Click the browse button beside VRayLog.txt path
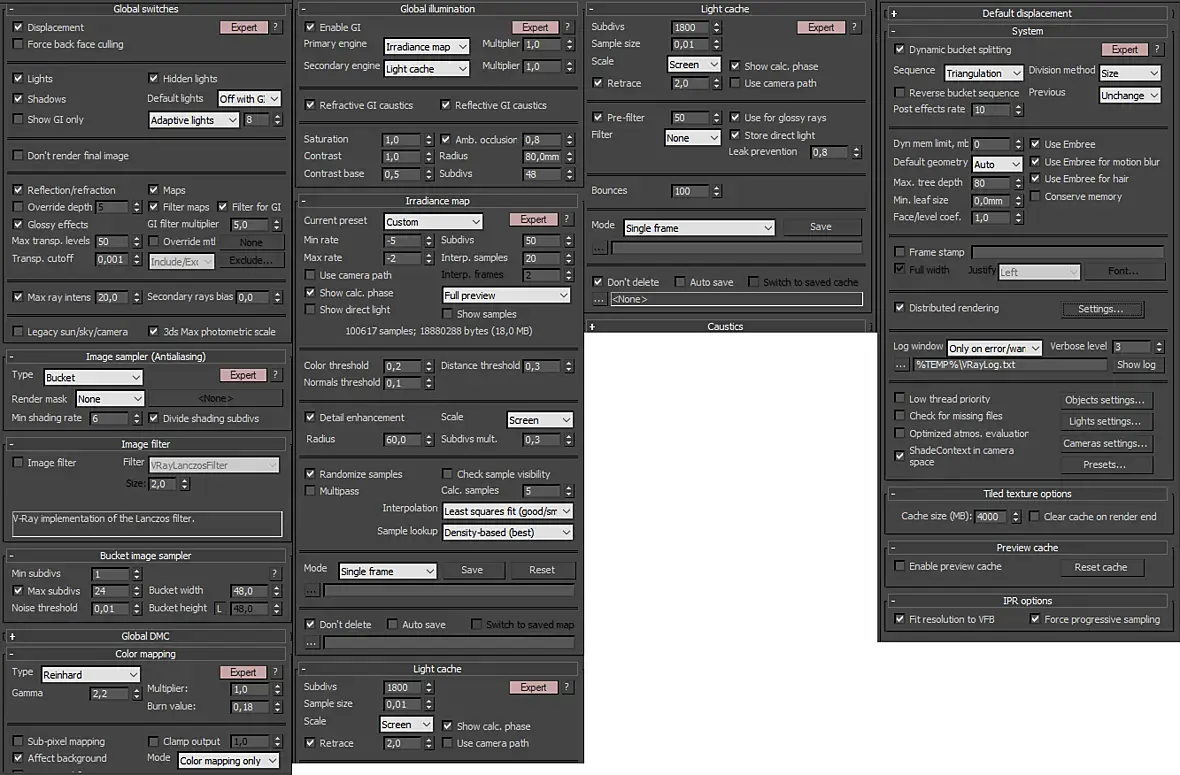The width and height of the screenshot is (1180, 775). [x=901, y=365]
